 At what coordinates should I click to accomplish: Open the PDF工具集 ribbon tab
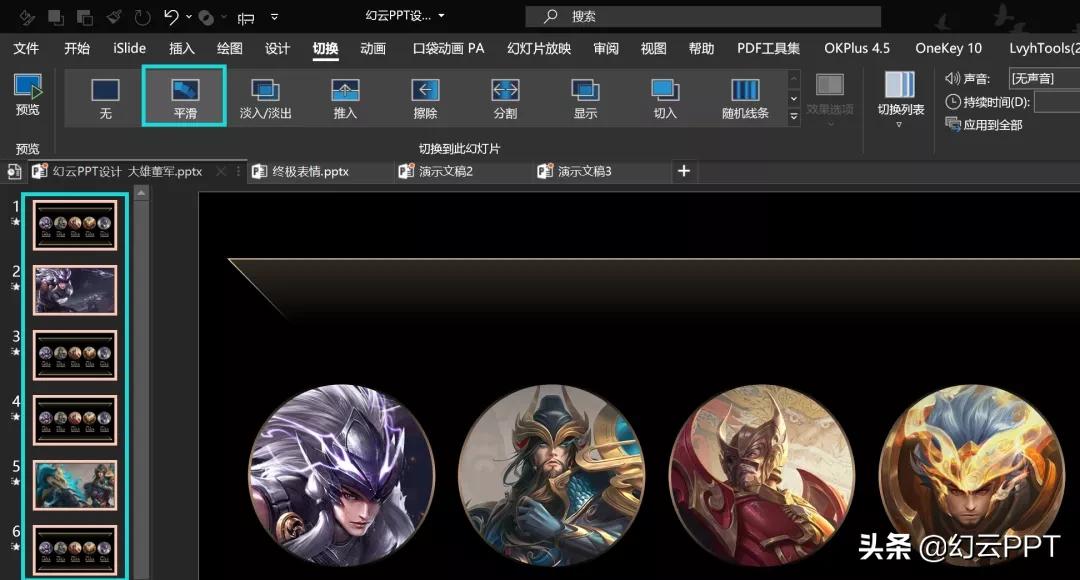click(x=768, y=48)
